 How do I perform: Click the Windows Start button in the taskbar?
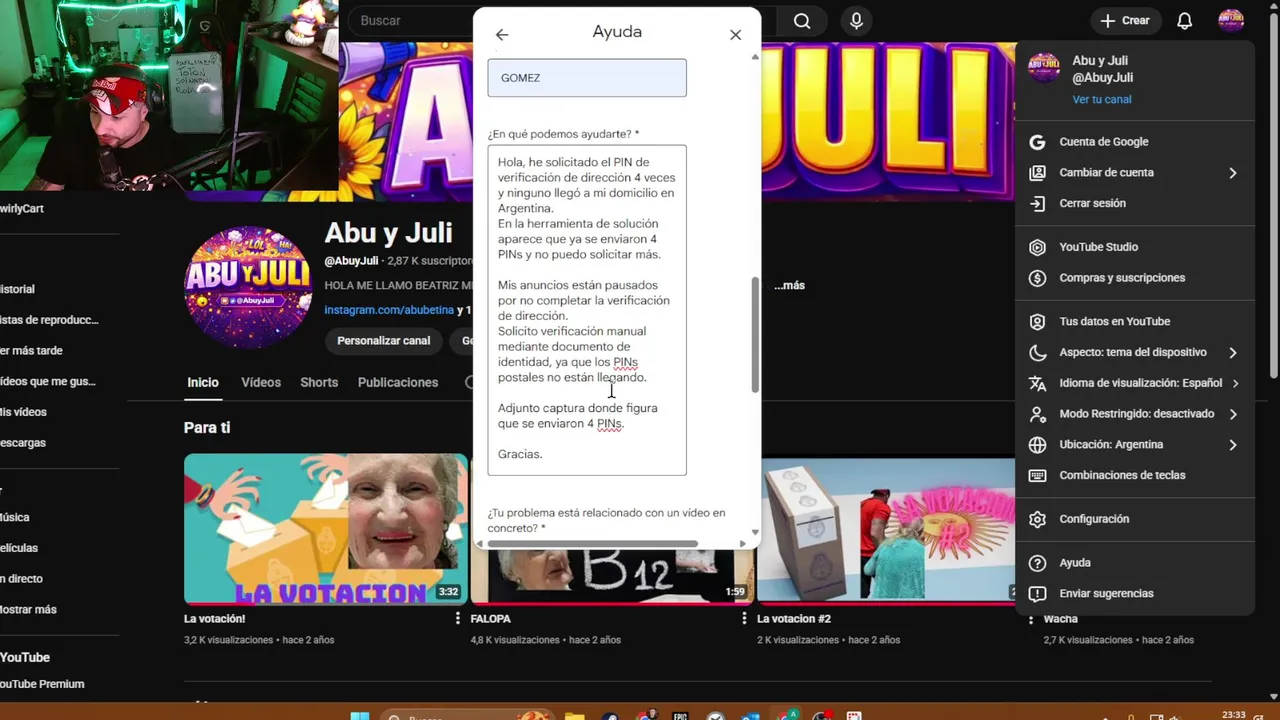[359, 716]
